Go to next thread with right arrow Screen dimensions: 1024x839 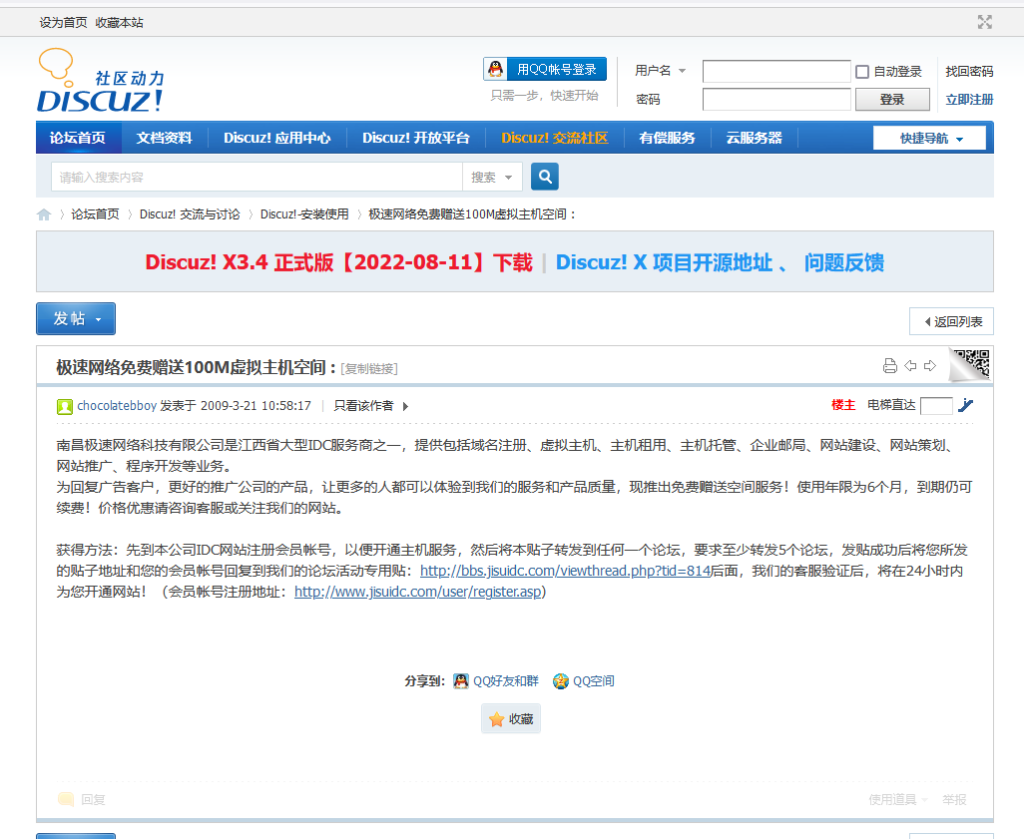point(930,366)
